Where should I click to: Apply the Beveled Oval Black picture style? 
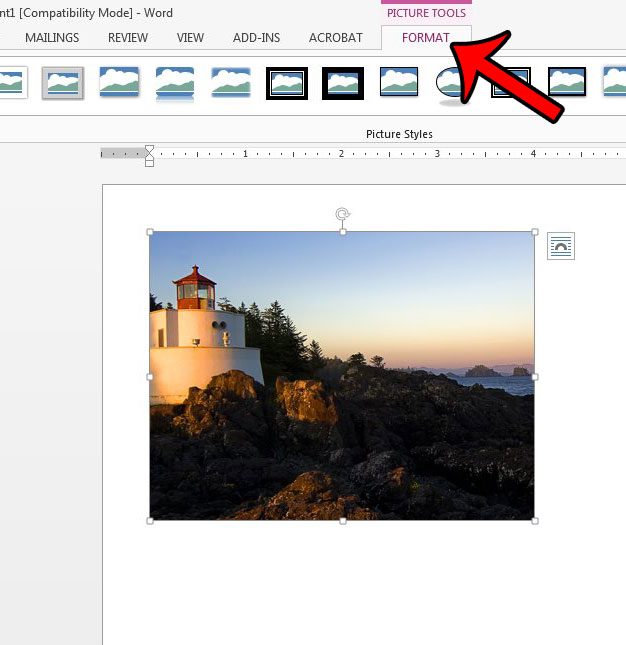pyautogui.click(x=454, y=83)
